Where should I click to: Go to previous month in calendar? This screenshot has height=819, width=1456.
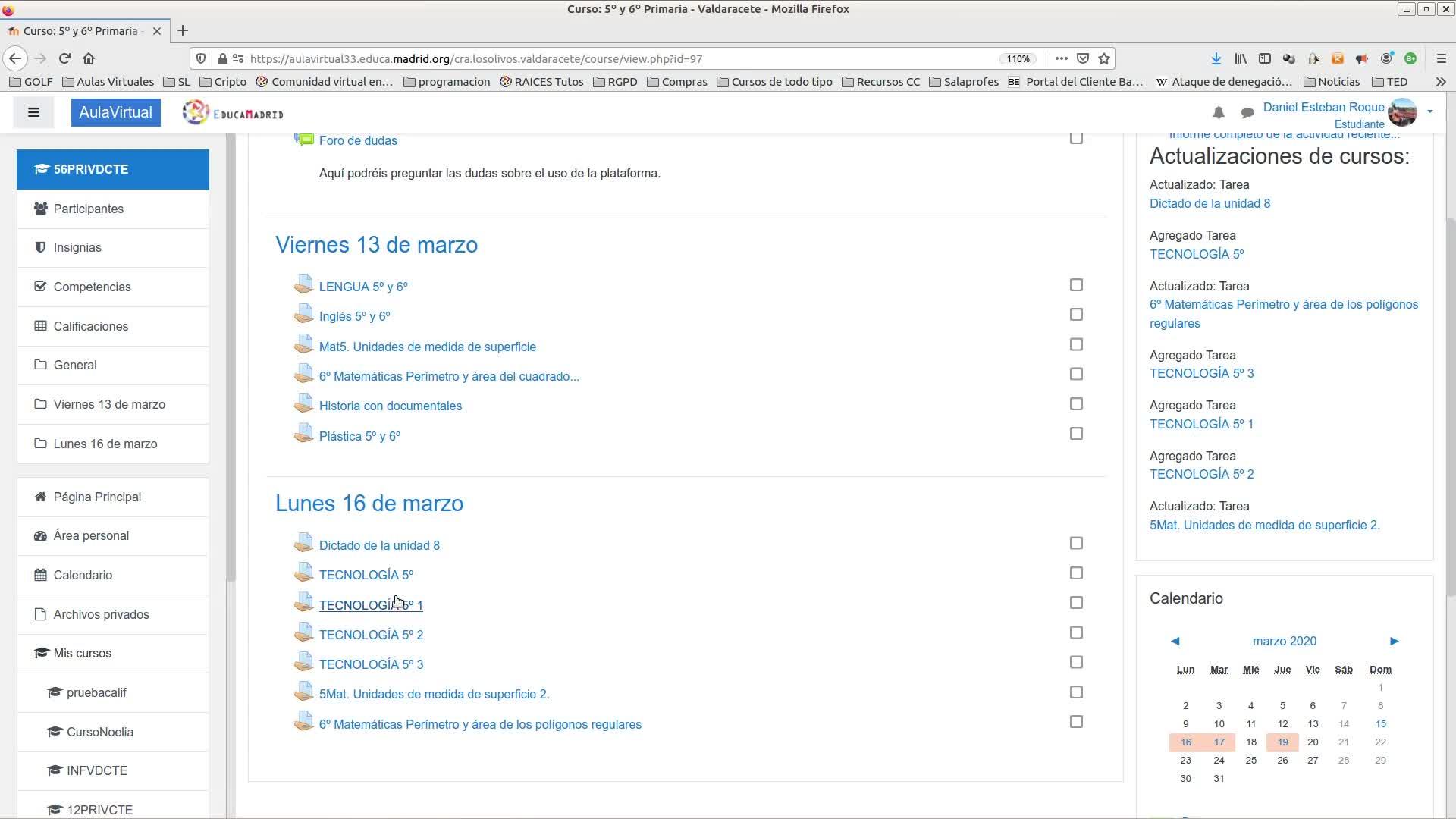pos(1175,641)
